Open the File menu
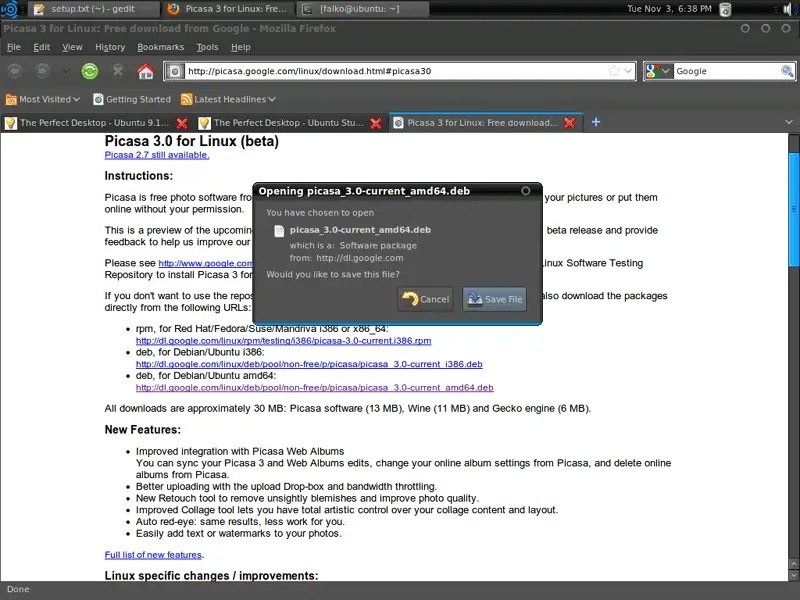 pos(14,47)
